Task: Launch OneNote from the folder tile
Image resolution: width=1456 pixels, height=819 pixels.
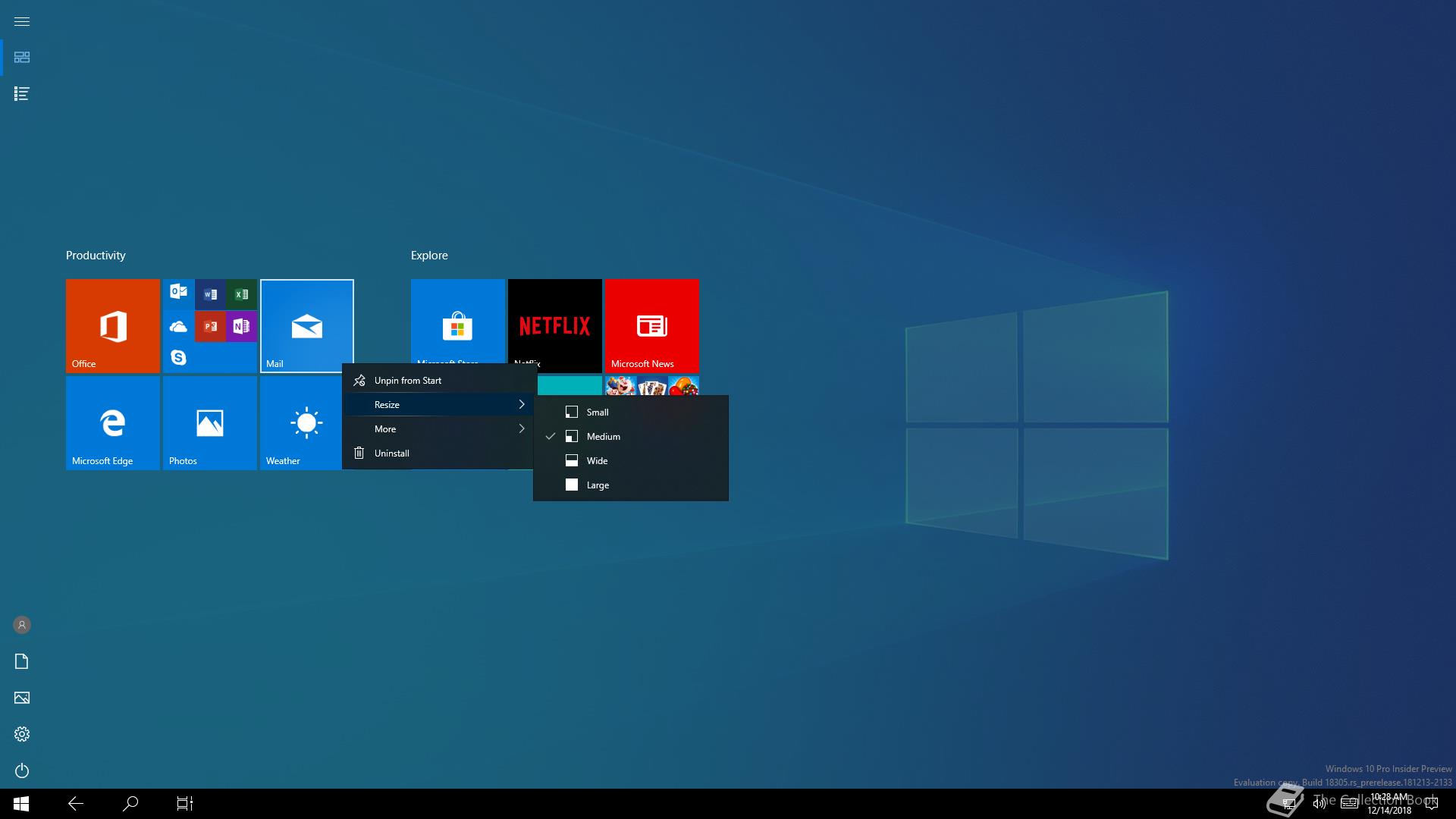Action: coord(241,326)
